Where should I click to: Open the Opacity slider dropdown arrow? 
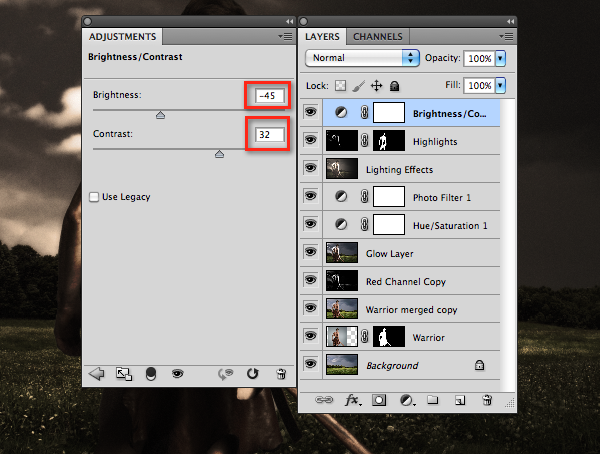tap(500, 58)
